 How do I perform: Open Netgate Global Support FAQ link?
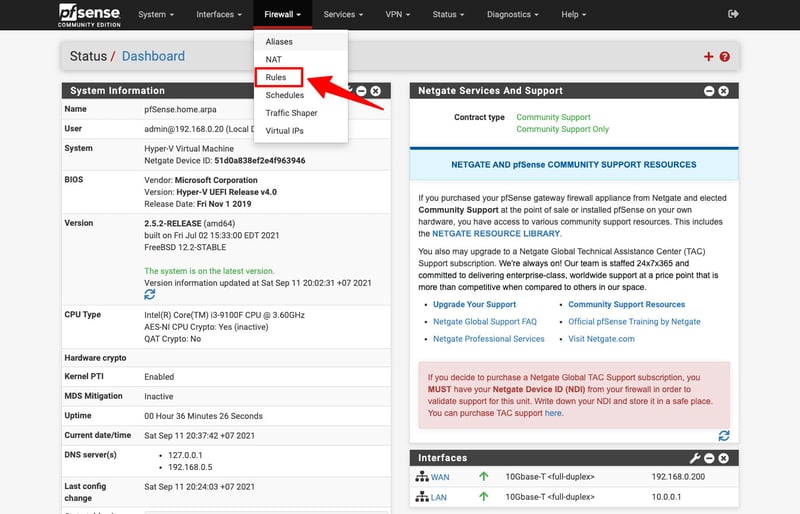(x=485, y=322)
